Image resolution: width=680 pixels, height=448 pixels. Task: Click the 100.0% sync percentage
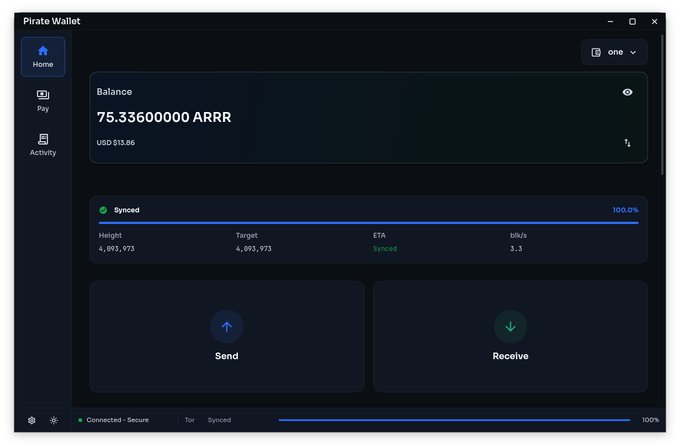tap(625, 210)
